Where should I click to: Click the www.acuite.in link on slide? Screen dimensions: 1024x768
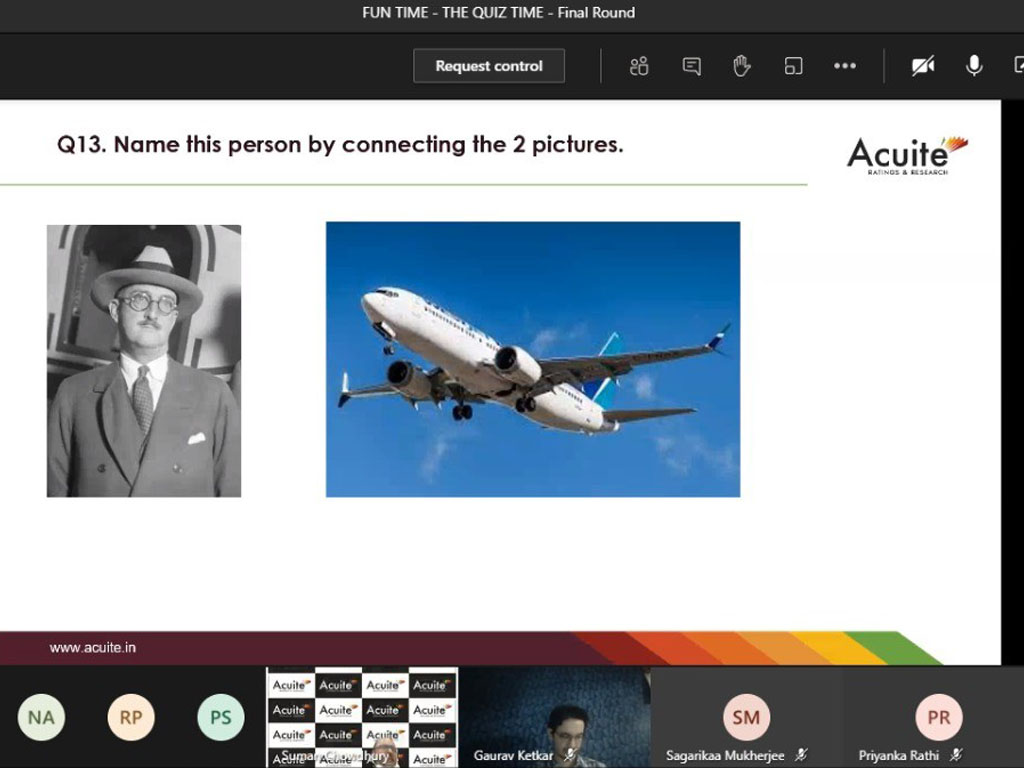(93, 647)
